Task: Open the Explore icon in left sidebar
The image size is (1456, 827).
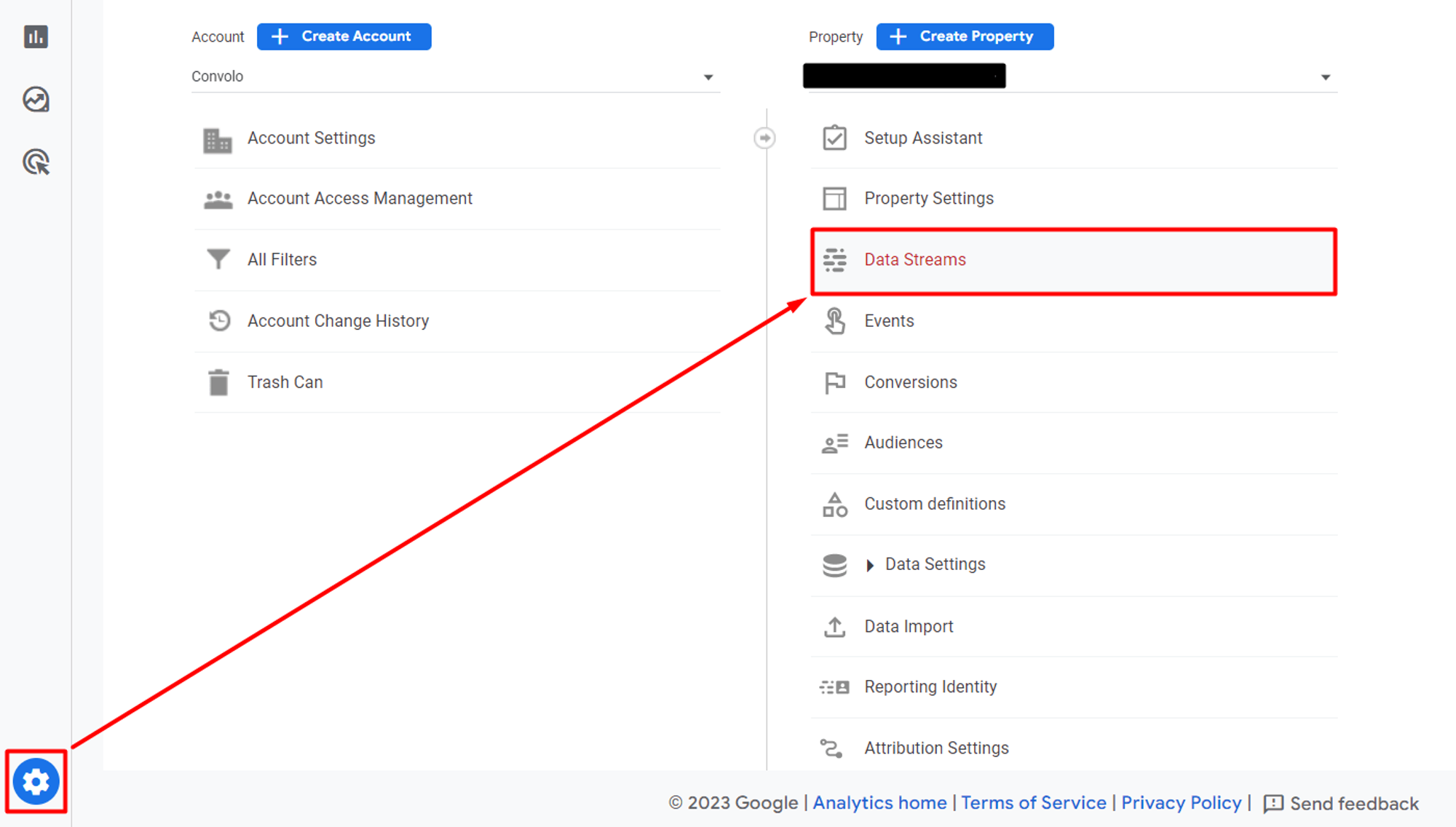Action: (x=36, y=99)
